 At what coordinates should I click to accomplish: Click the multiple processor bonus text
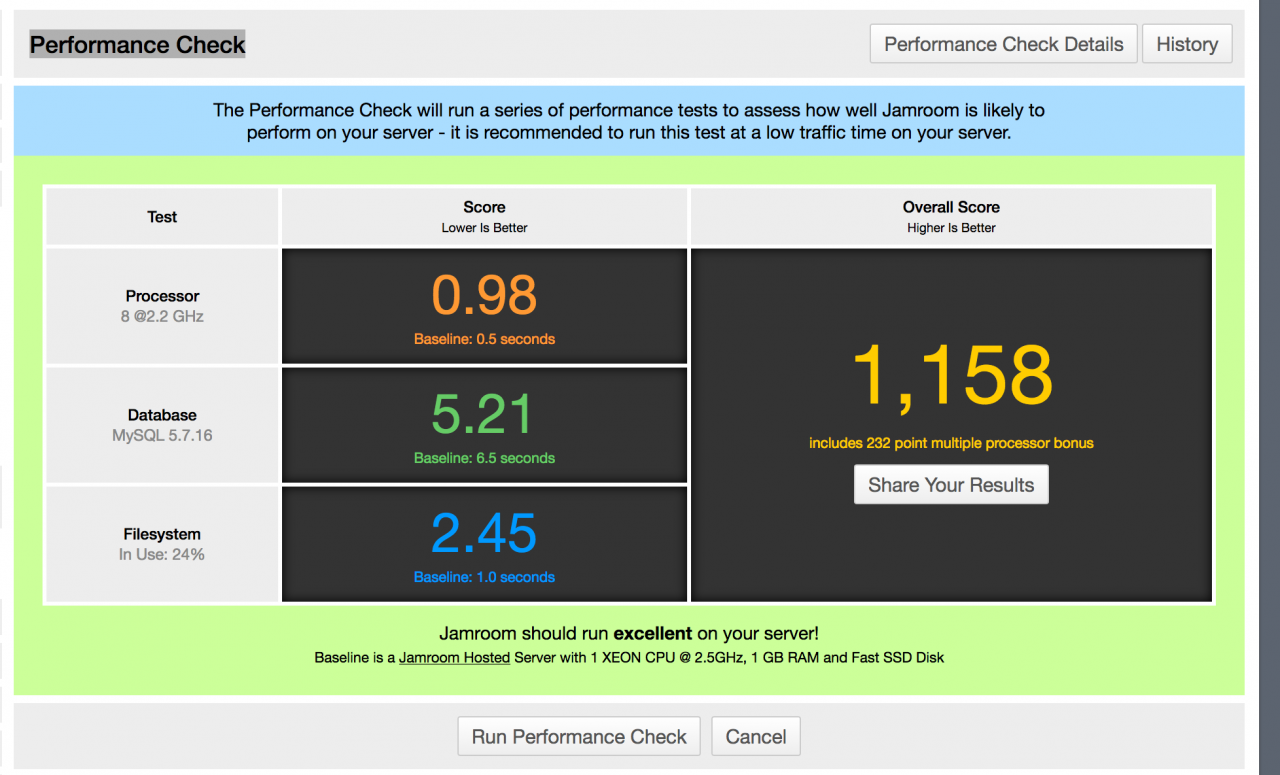[951, 443]
